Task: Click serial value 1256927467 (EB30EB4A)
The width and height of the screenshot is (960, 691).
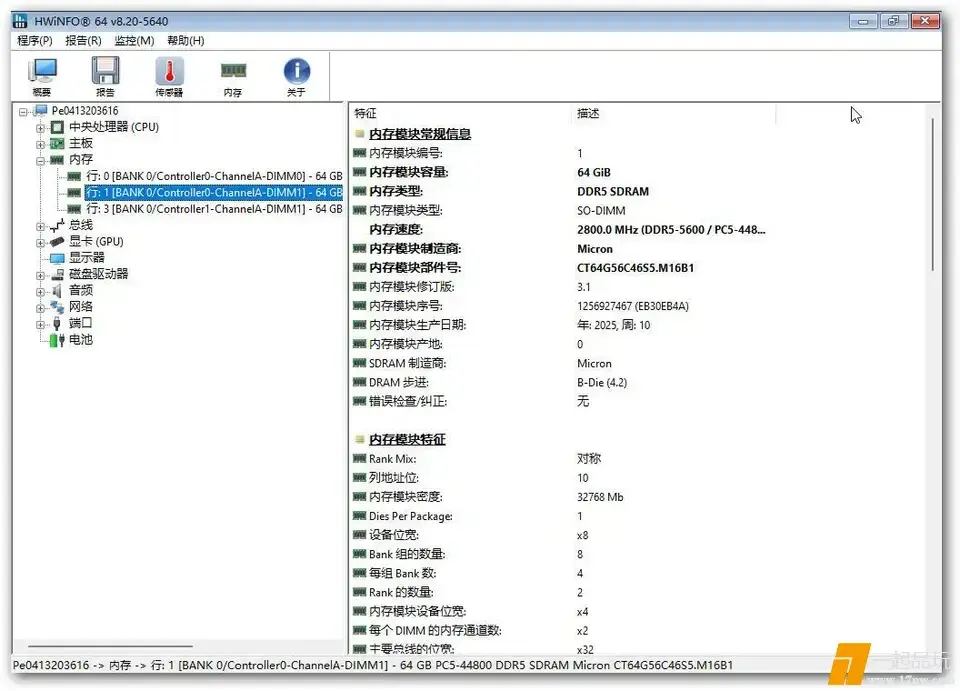Action: point(632,306)
